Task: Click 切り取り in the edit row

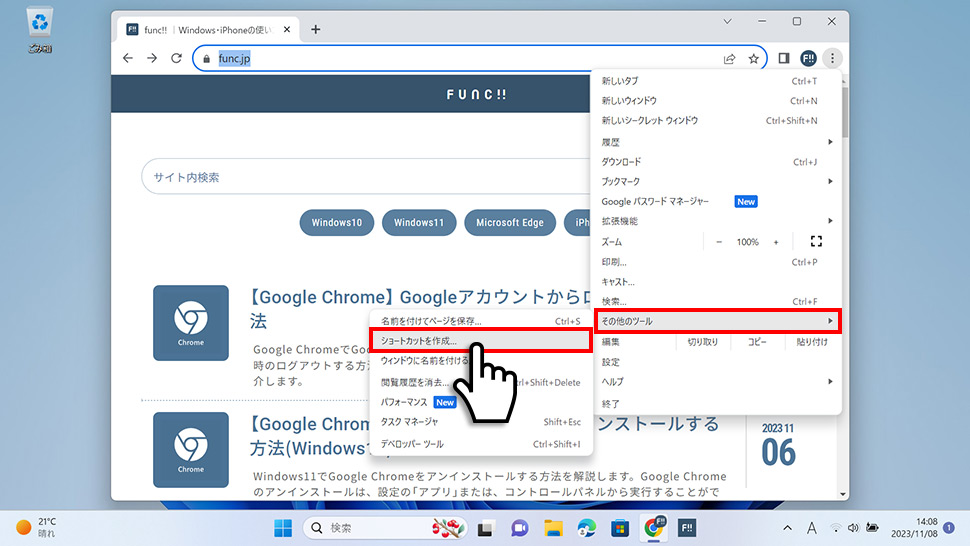Action: pos(703,342)
